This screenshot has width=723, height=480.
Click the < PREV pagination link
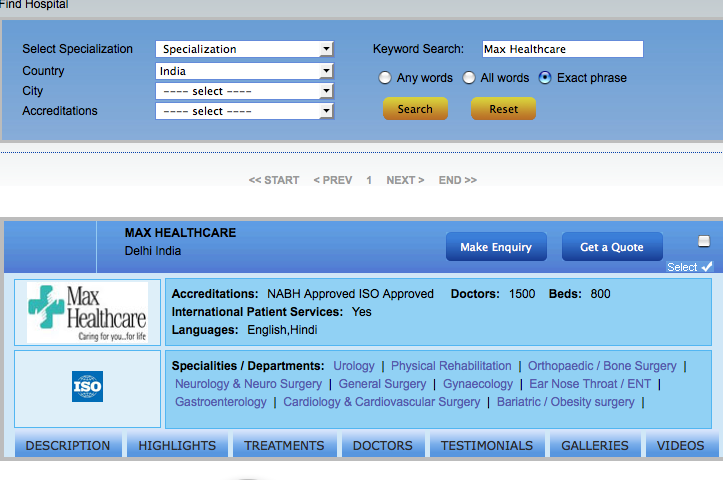pos(333,180)
